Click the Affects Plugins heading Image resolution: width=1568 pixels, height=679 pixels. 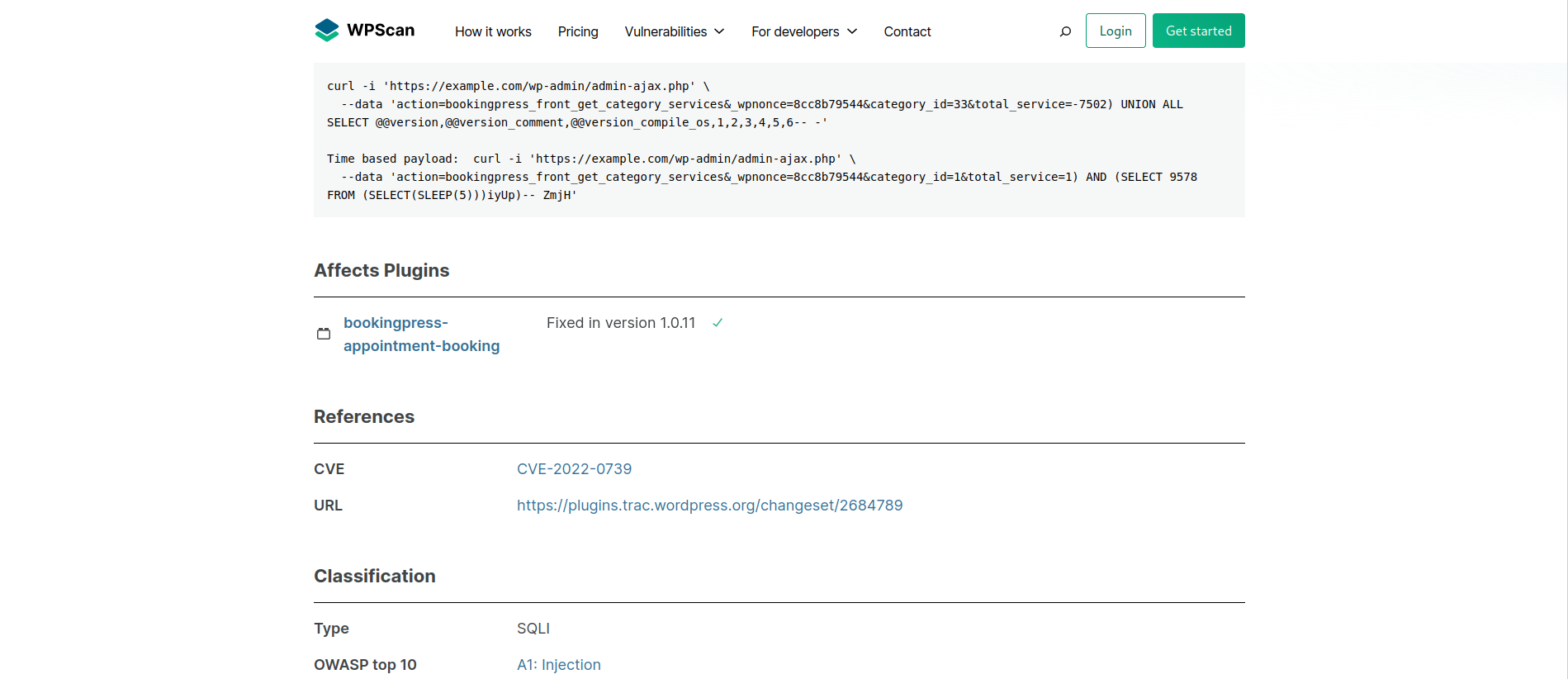pos(381,271)
